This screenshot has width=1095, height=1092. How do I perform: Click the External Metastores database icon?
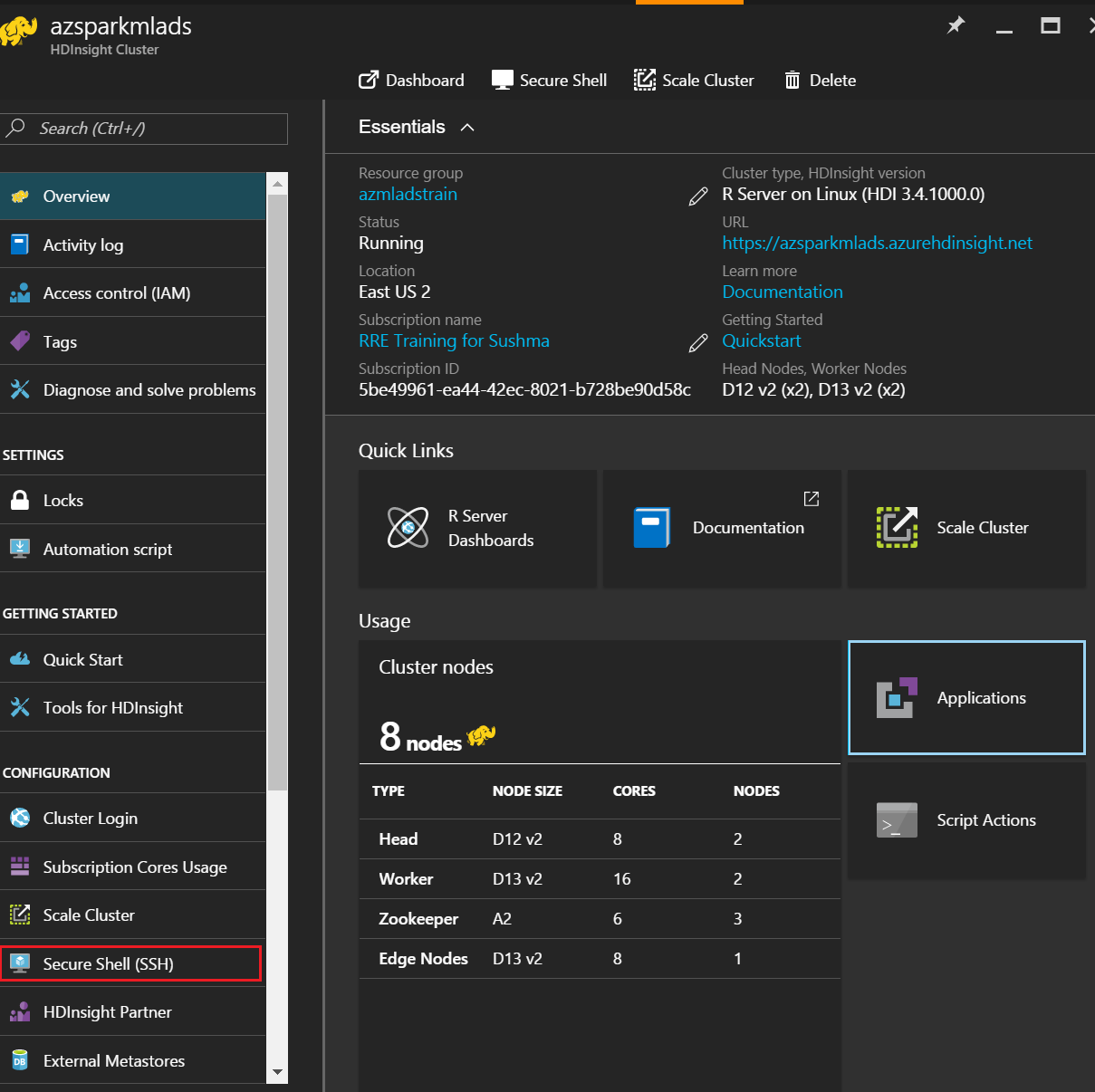click(x=20, y=1060)
